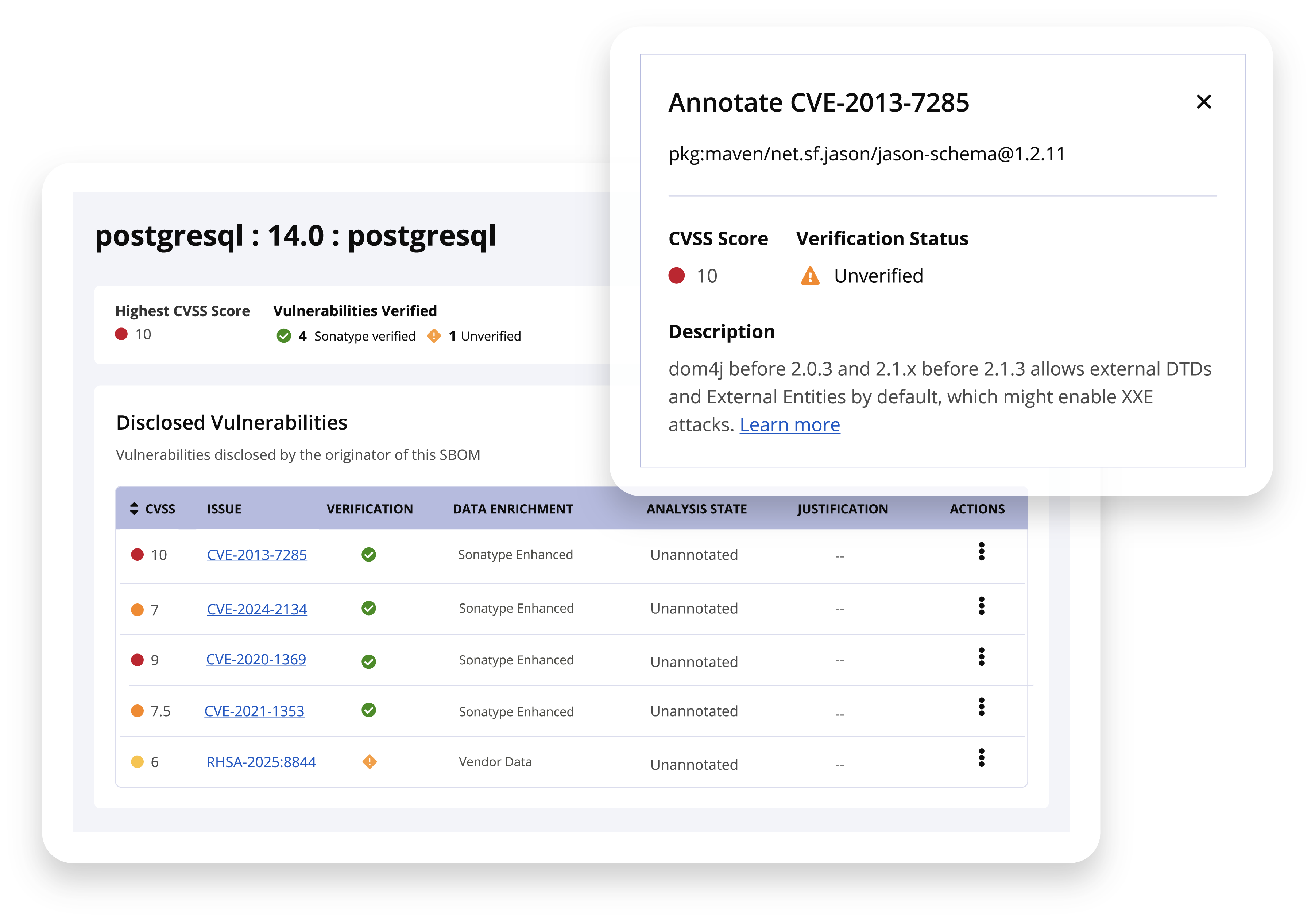Image resolution: width=1315 pixels, height=924 pixels.
Task: Open the CVE-2024-2134 issue link
Action: (256, 609)
